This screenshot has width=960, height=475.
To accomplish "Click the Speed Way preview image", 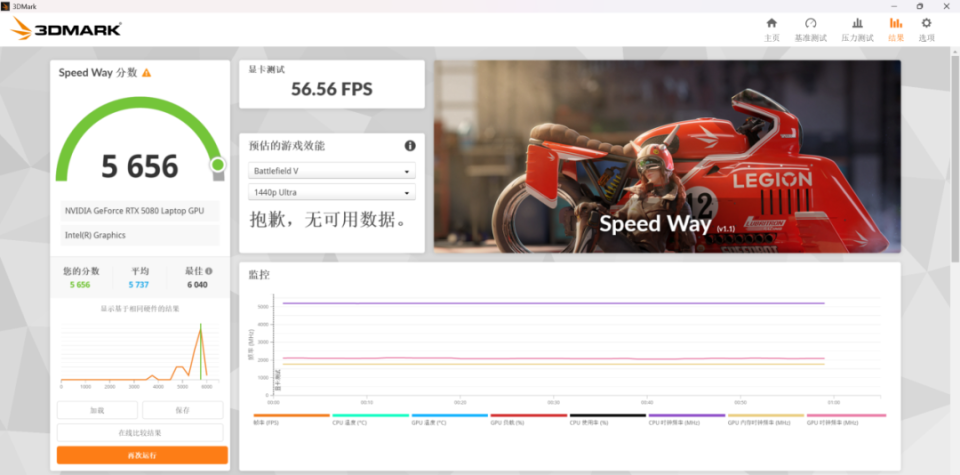I will pos(667,156).
